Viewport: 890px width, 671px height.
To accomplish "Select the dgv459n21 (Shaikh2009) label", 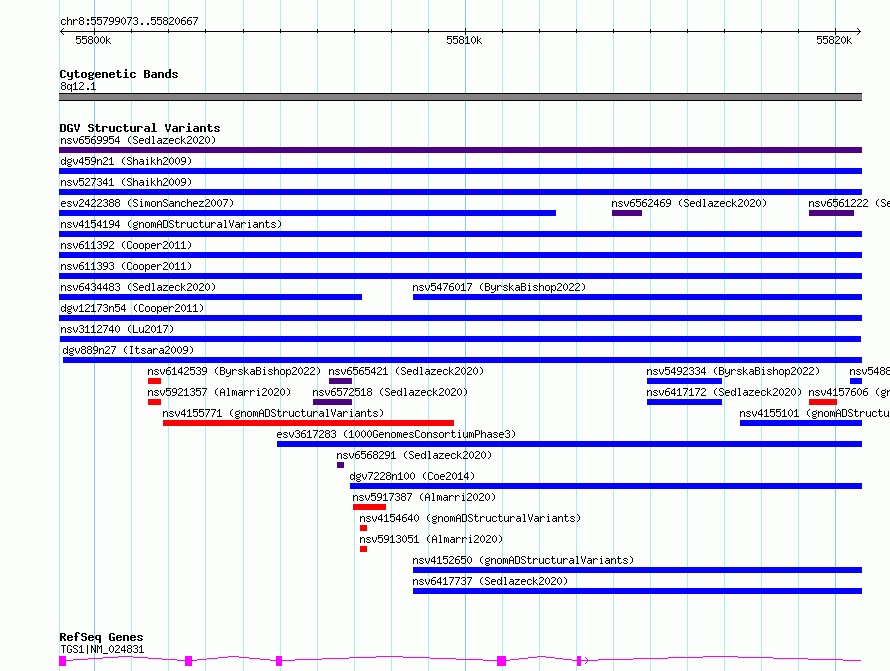I will (126, 161).
